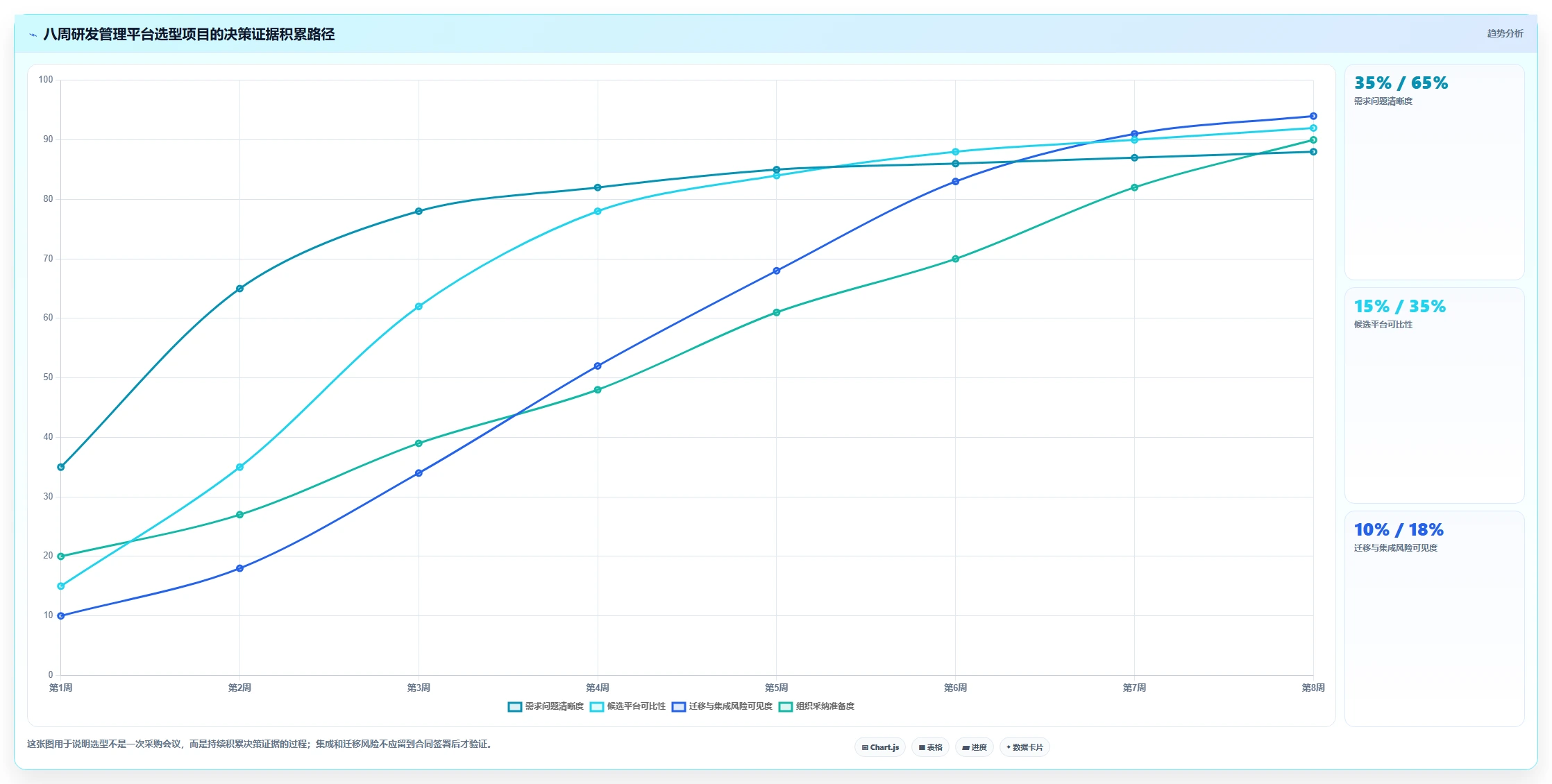
Task: Select 需求问题清晰度 point at 第4周 (82)
Action: tap(598, 187)
